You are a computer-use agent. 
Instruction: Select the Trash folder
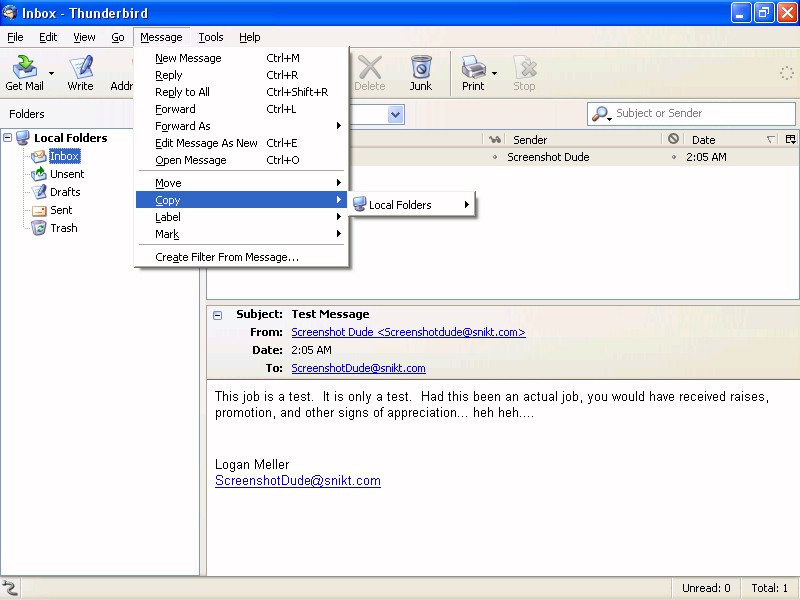pos(64,228)
